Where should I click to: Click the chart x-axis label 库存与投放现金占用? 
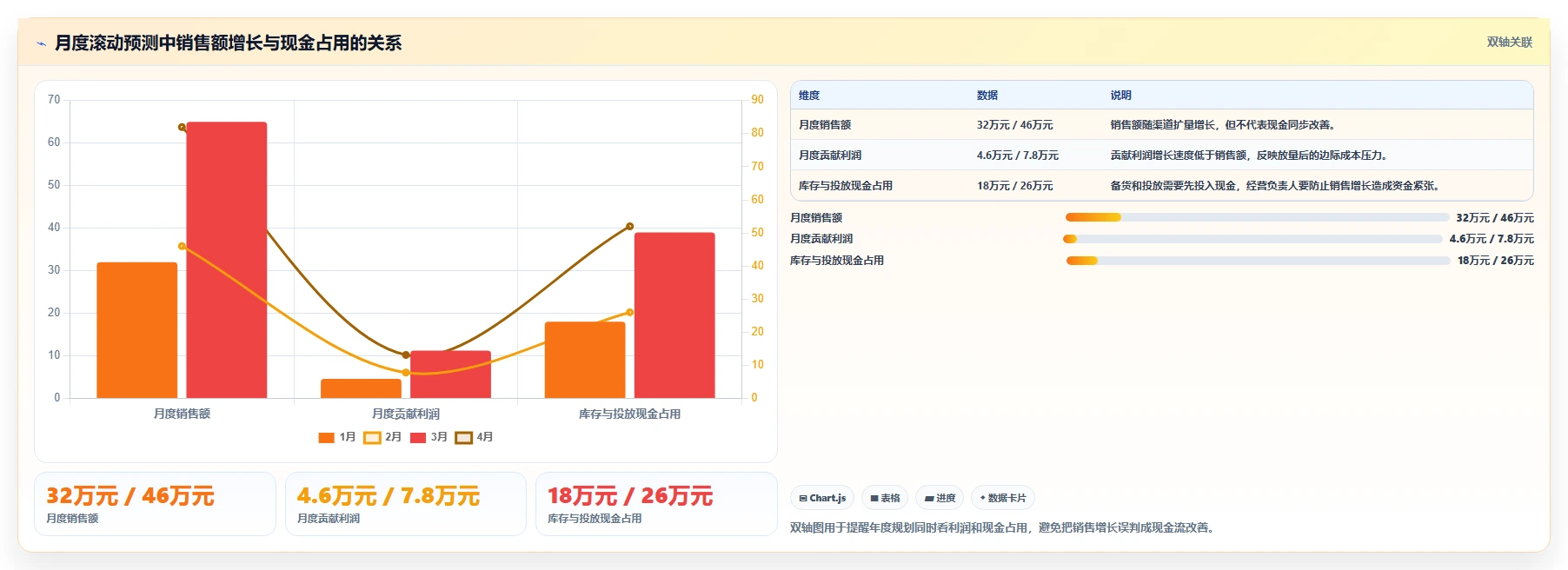[x=630, y=414]
